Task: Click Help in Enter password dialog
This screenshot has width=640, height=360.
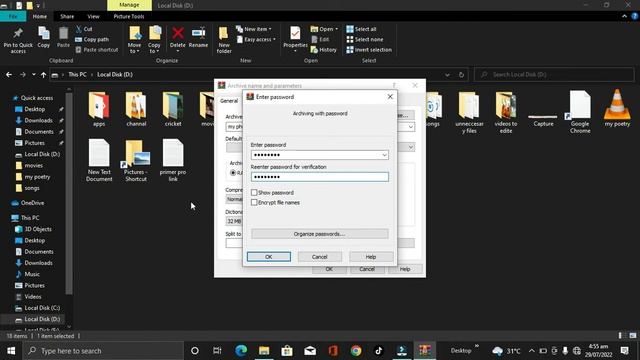Action: click(371, 256)
